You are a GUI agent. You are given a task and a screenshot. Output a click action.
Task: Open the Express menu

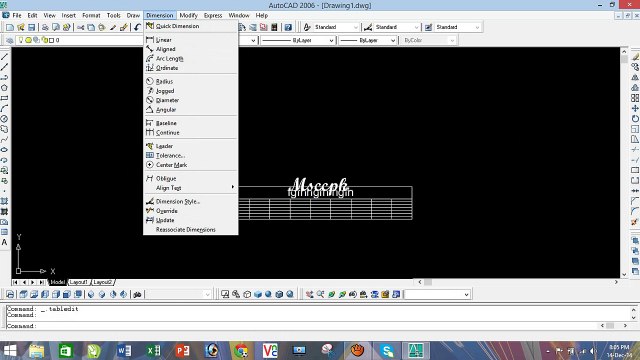click(x=213, y=15)
